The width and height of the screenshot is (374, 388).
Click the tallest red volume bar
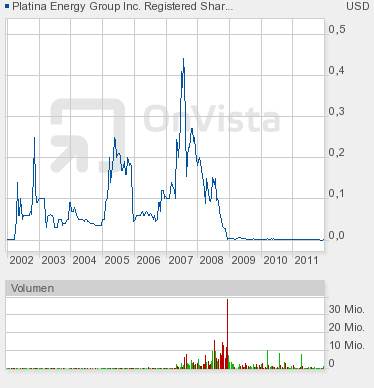click(x=228, y=333)
